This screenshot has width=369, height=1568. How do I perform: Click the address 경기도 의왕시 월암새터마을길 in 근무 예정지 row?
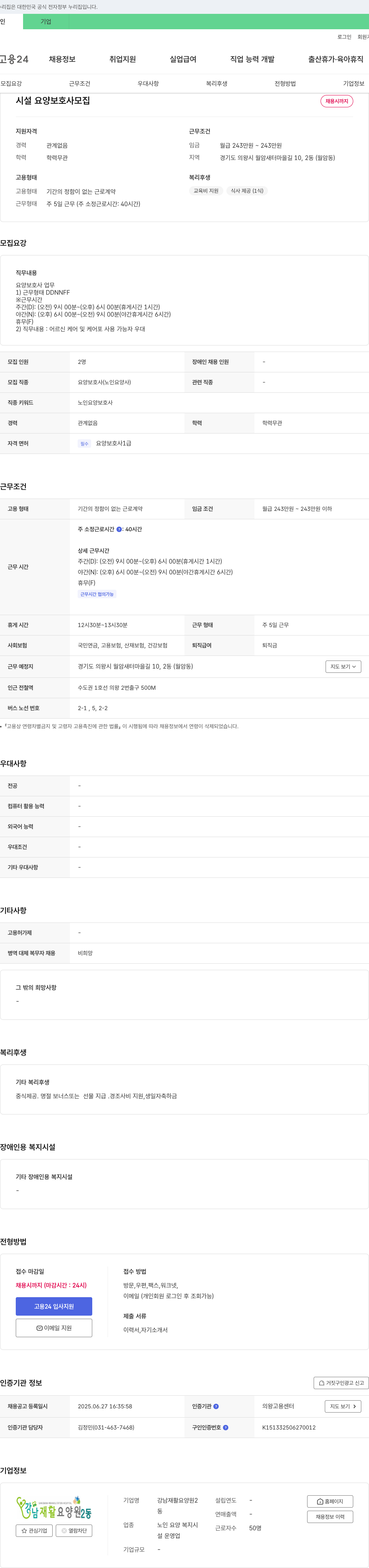(x=135, y=667)
